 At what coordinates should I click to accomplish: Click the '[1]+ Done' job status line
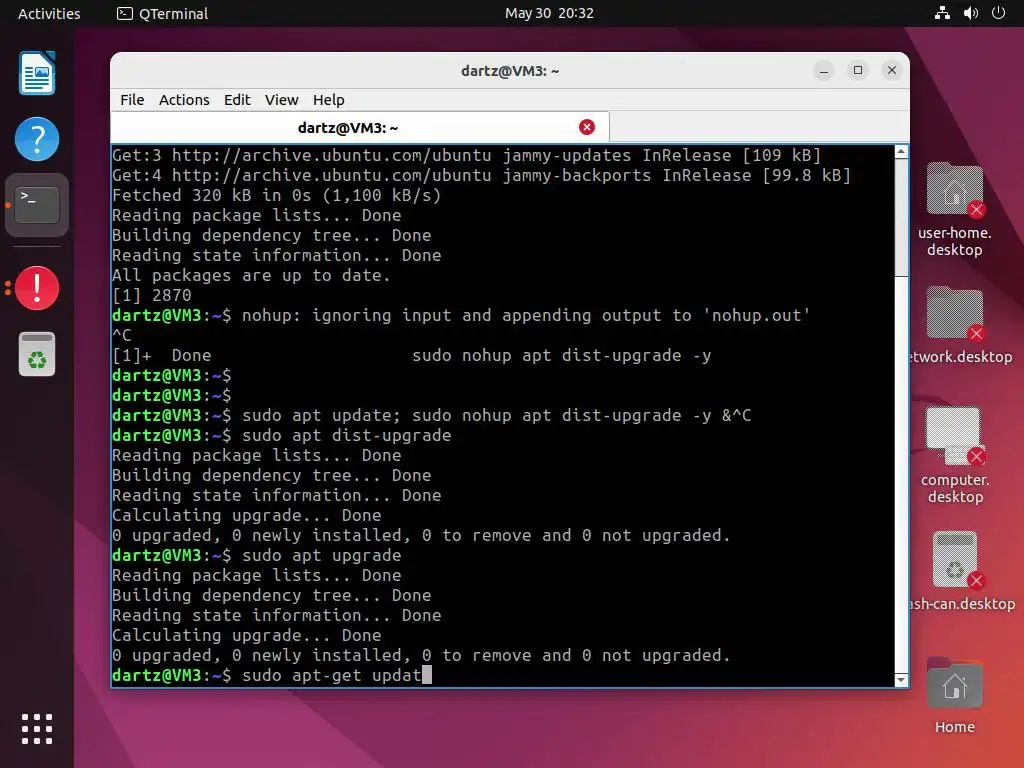pyautogui.click(x=411, y=355)
